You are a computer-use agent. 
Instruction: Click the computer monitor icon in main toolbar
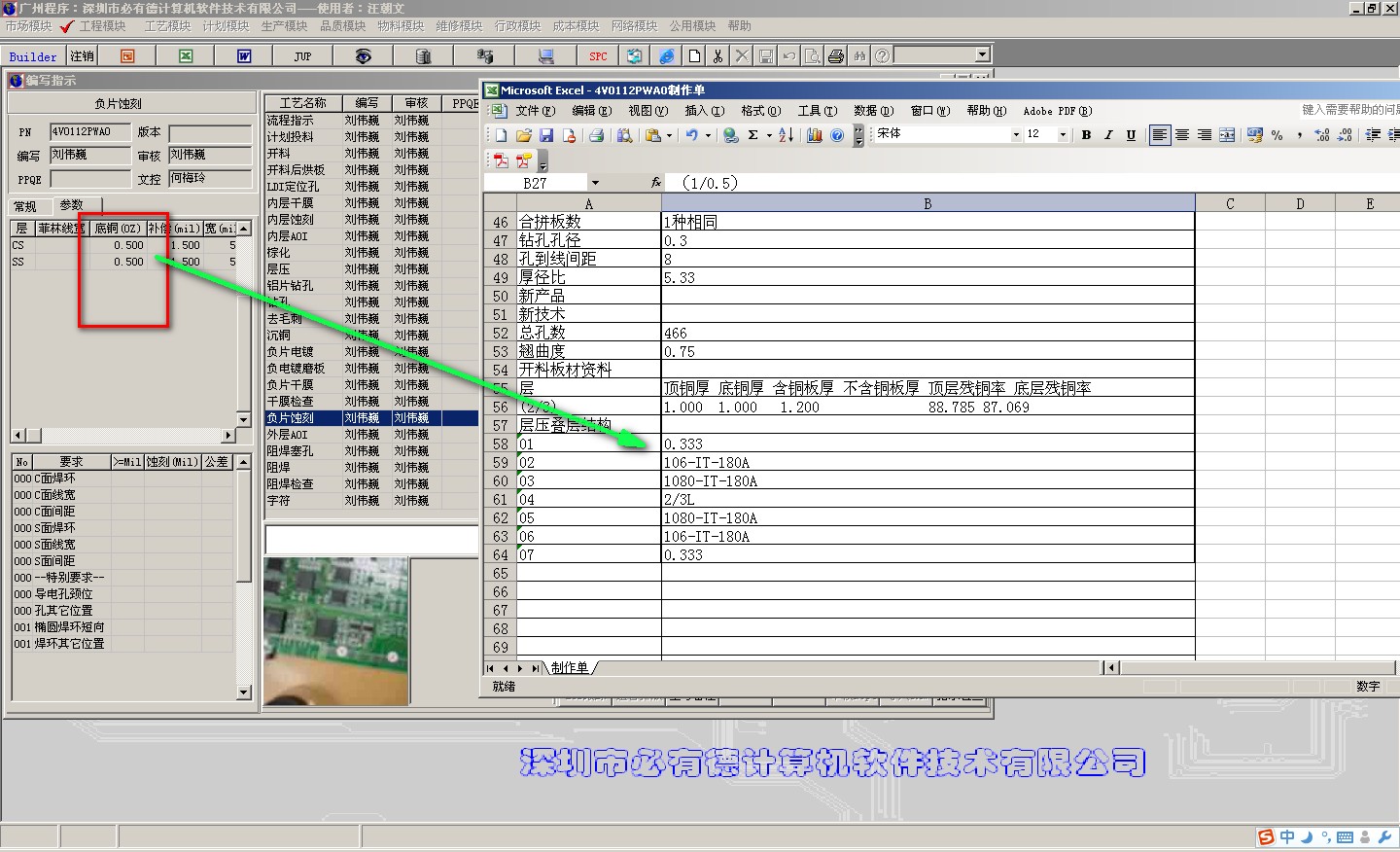pyautogui.click(x=545, y=56)
